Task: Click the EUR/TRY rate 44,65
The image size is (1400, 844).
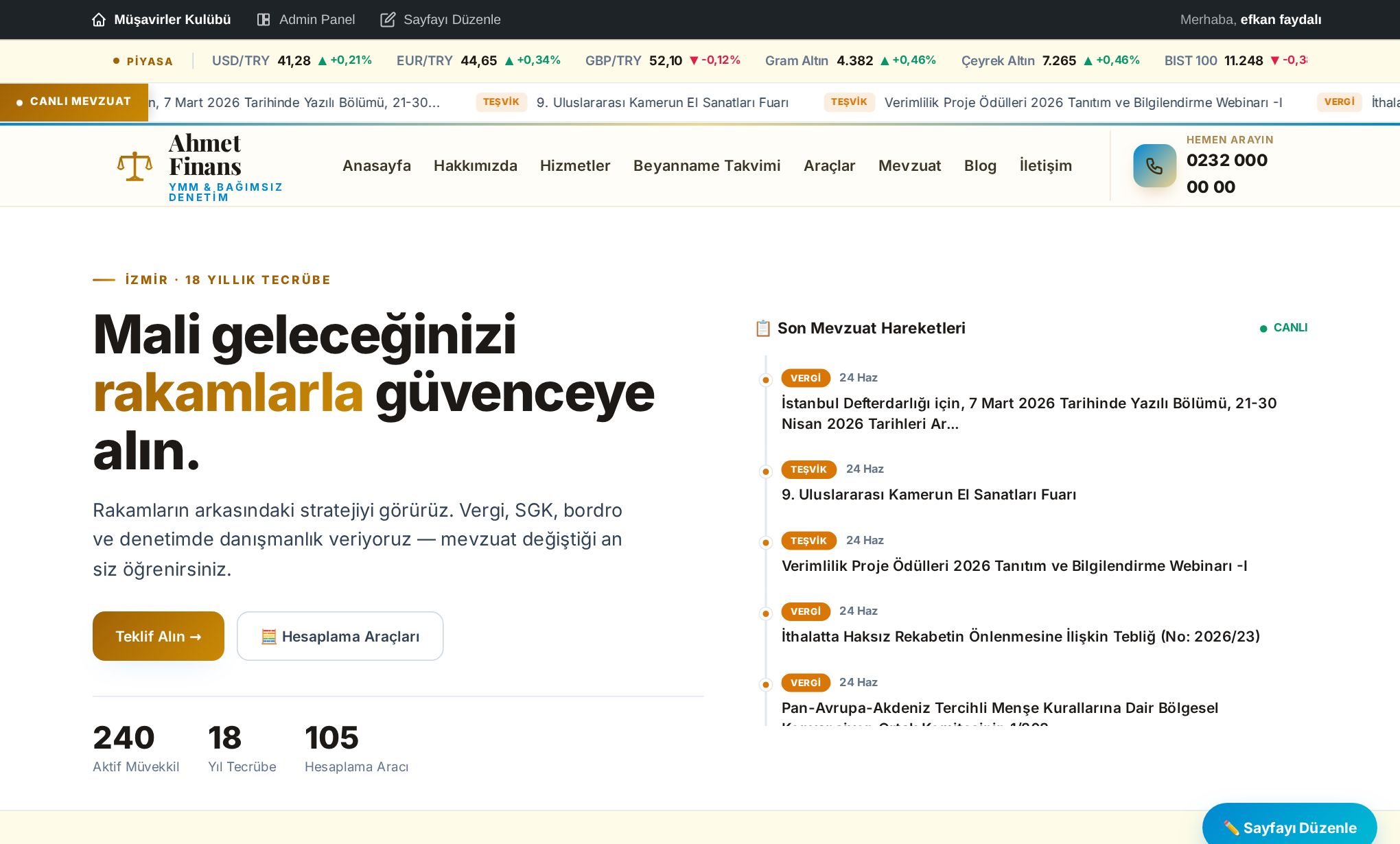Action: point(478,61)
